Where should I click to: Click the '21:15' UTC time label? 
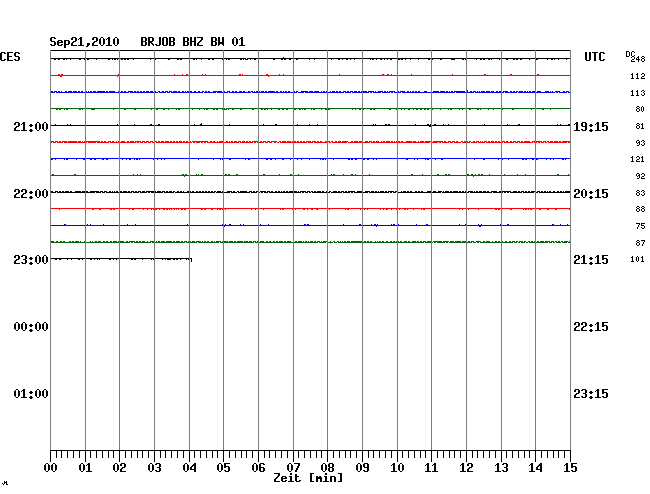[591, 260]
